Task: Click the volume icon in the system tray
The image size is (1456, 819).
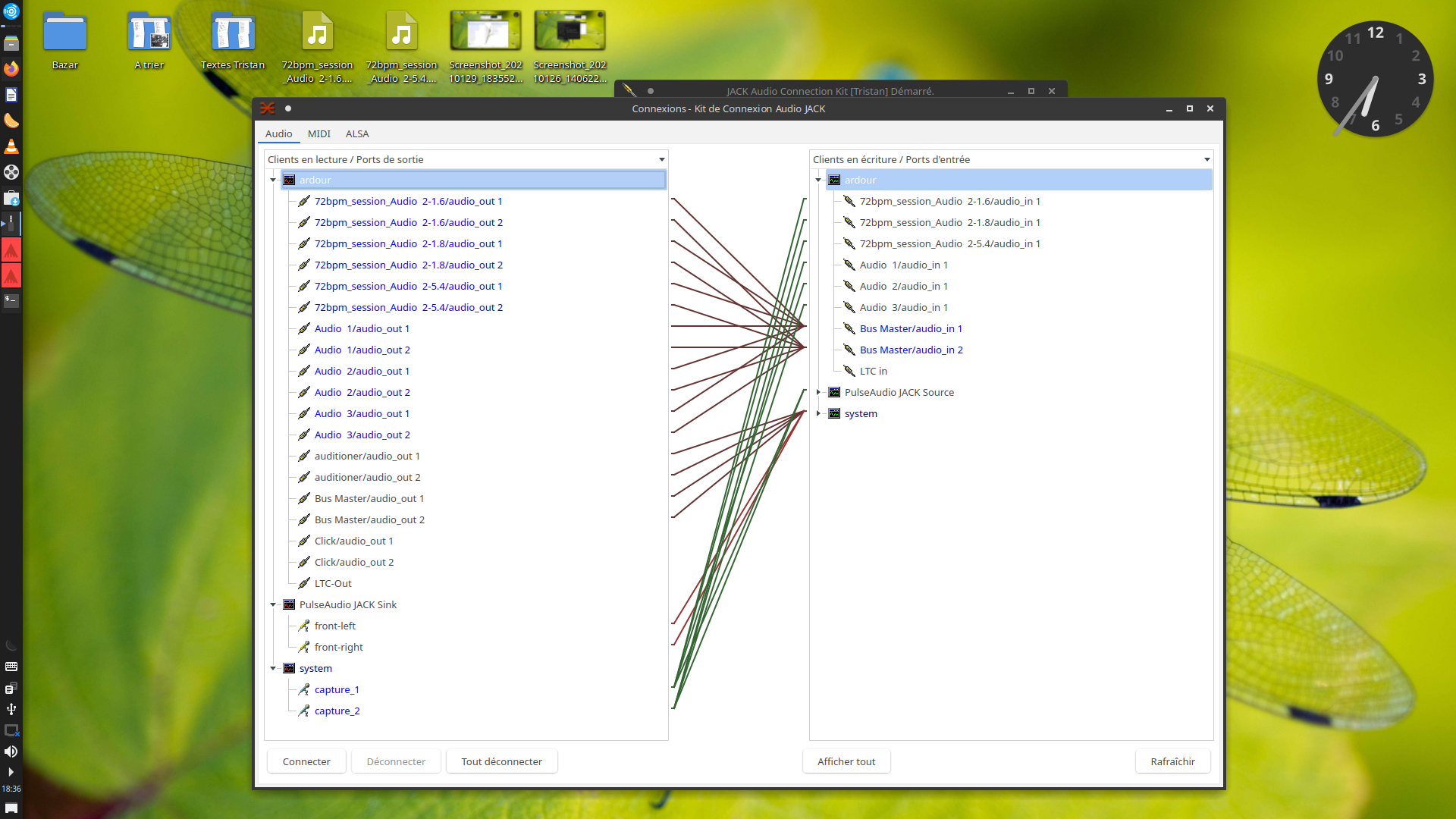Action: (11, 752)
